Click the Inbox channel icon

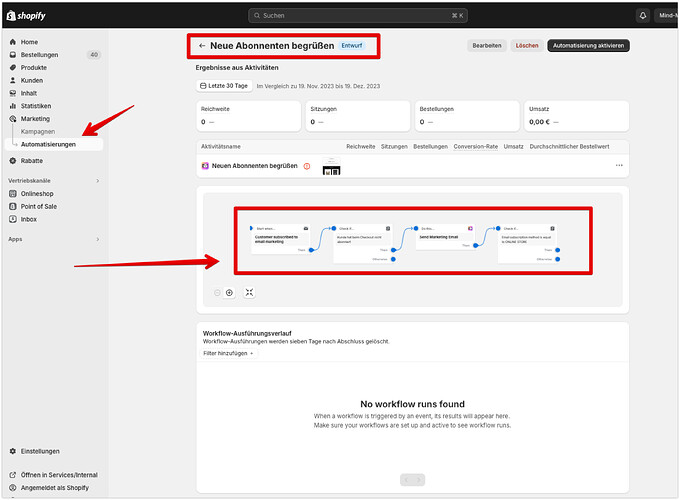[x=13, y=219]
